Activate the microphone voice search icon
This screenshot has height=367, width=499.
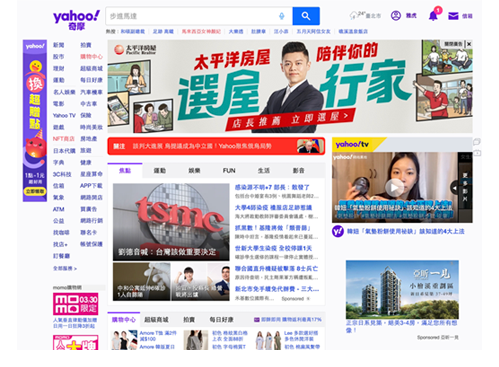(282, 16)
